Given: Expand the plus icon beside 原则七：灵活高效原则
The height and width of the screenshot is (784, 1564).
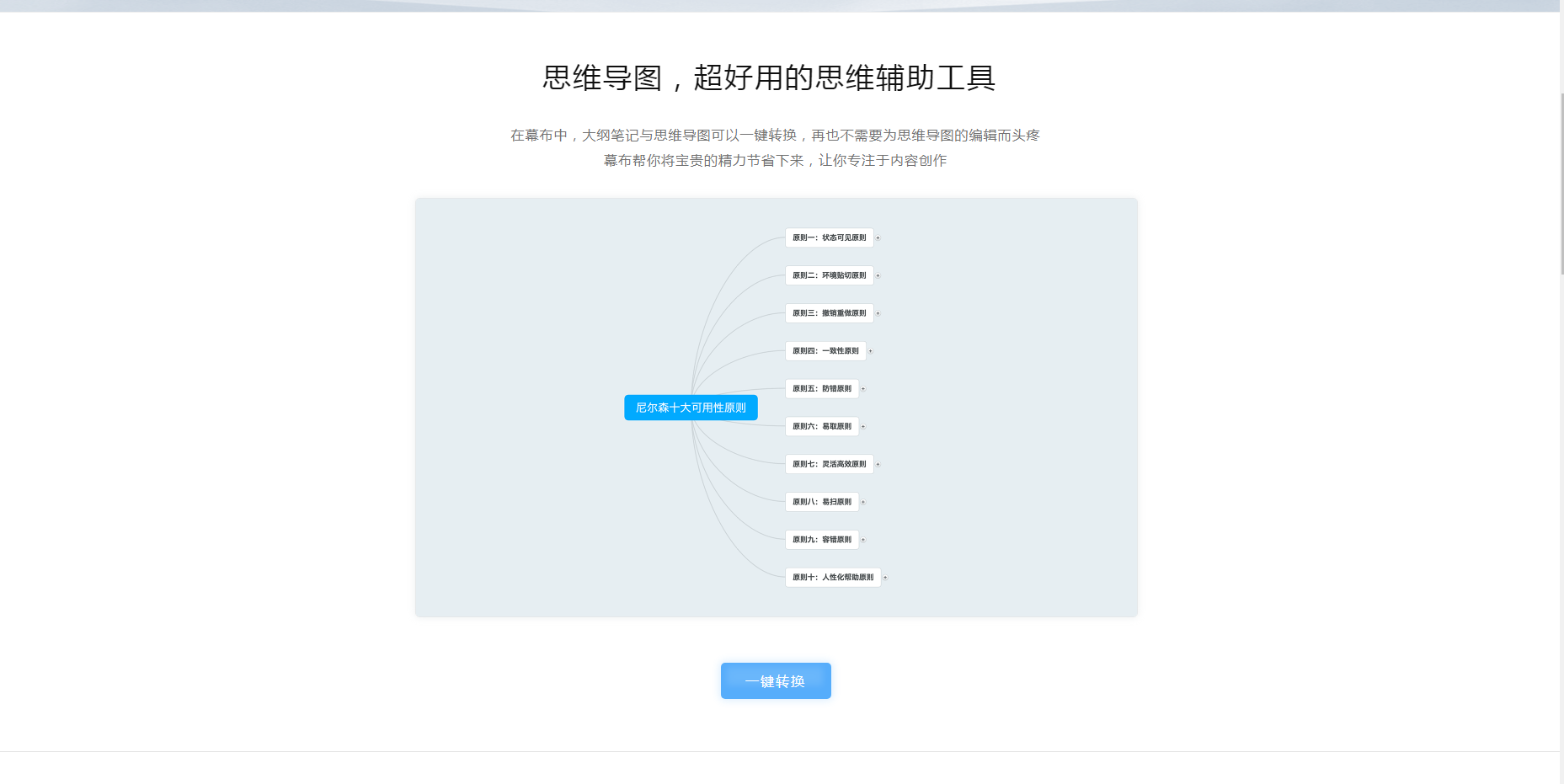Looking at the screenshot, I should pyautogui.click(x=878, y=464).
